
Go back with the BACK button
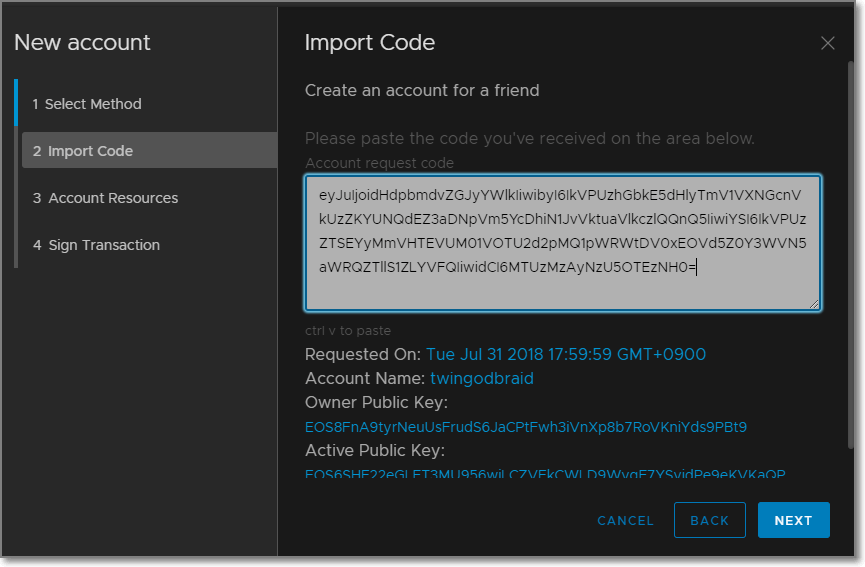pos(709,520)
